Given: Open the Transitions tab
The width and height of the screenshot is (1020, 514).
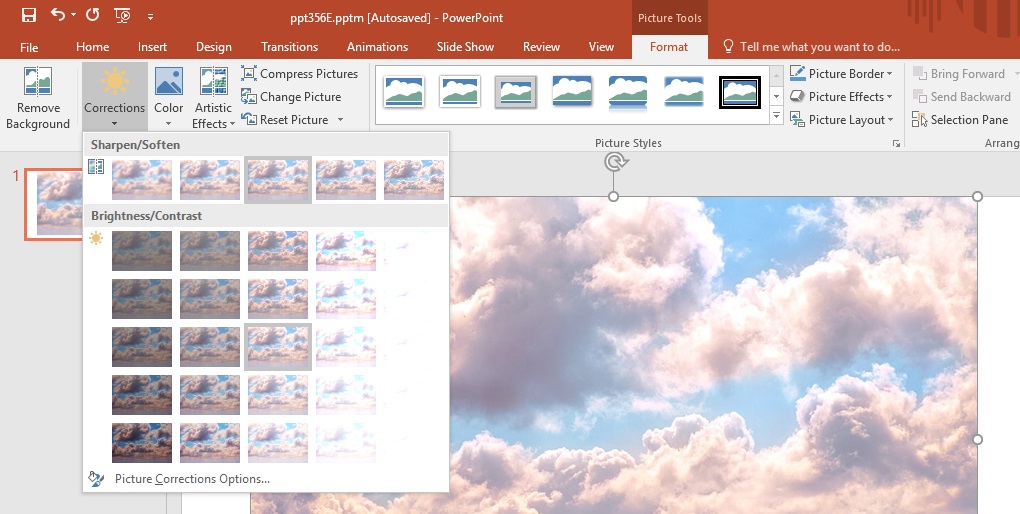Looking at the screenshot, I should coord(289,47).
